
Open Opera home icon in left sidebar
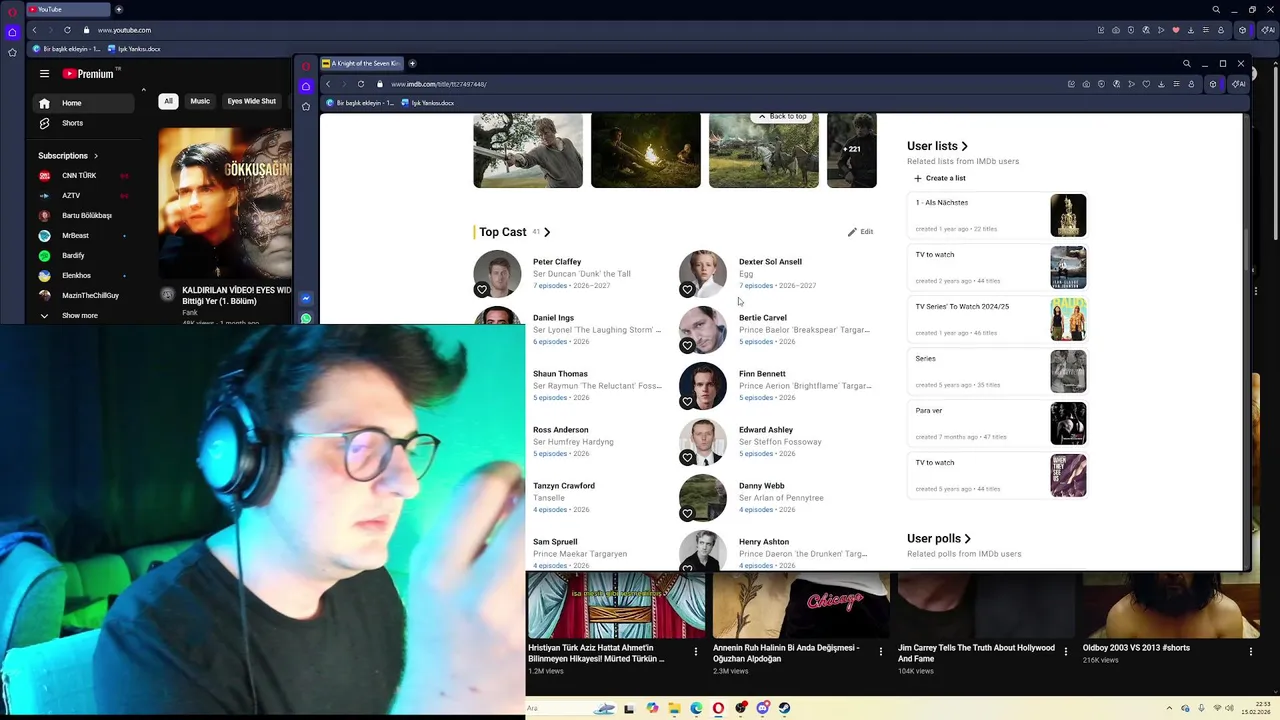pyautogui.click(x=12, y=32)
